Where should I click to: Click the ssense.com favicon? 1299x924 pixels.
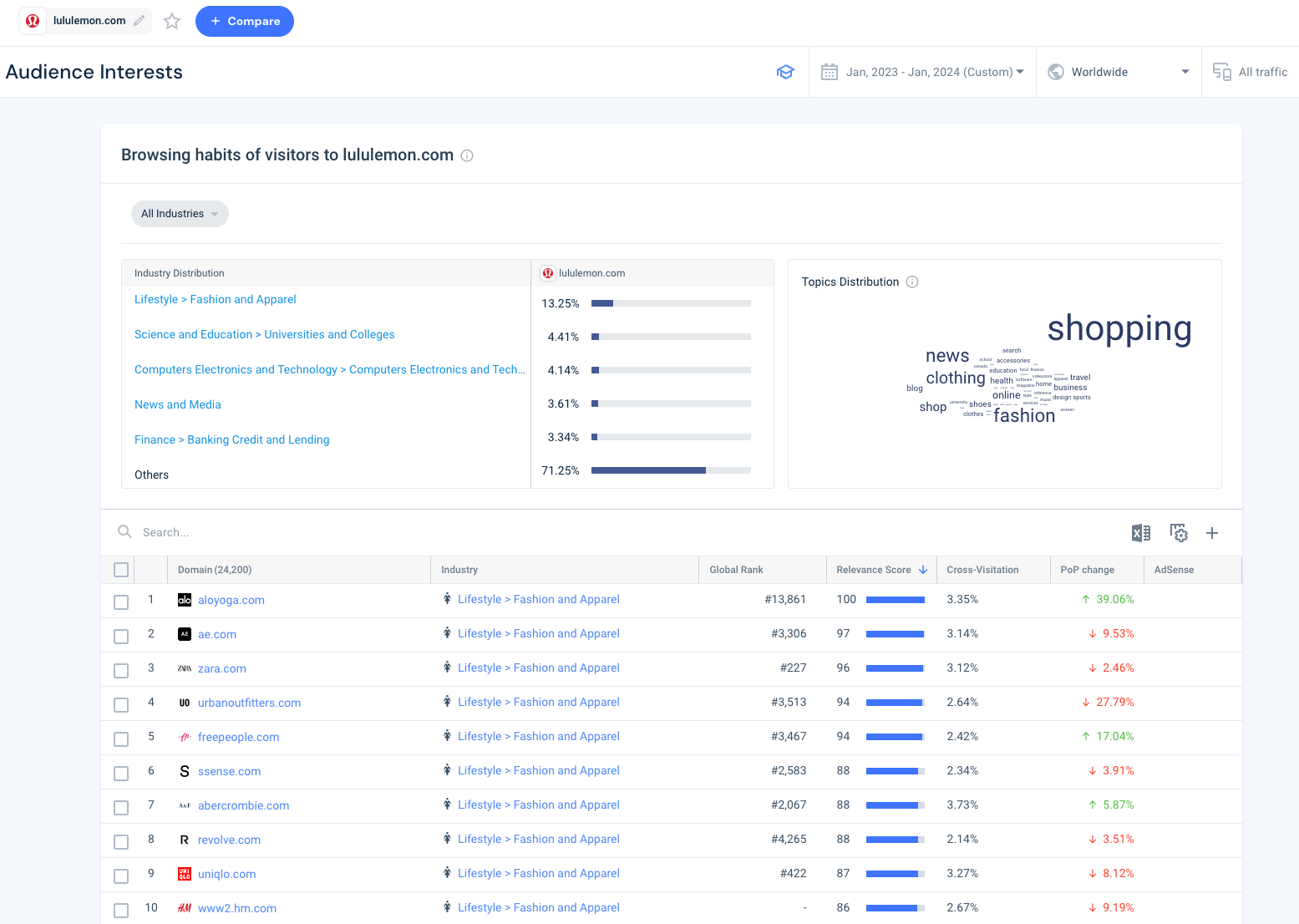pos(185,771)
